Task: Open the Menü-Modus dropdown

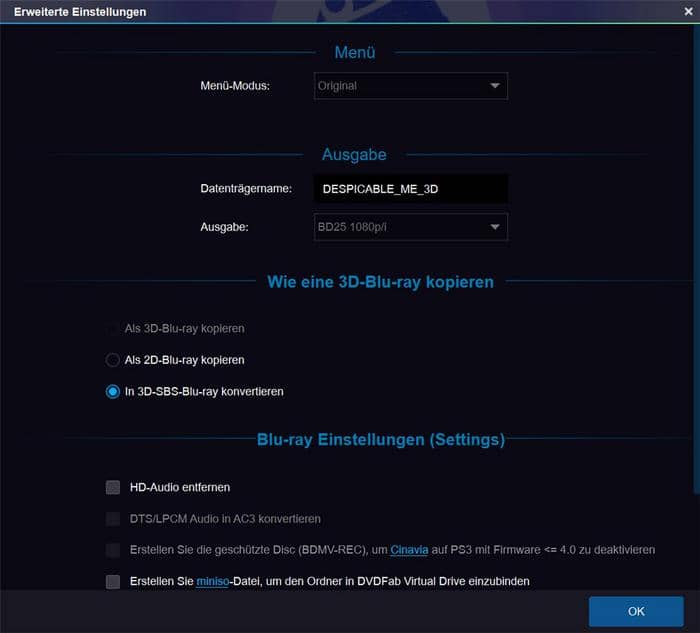Action: 410,86
